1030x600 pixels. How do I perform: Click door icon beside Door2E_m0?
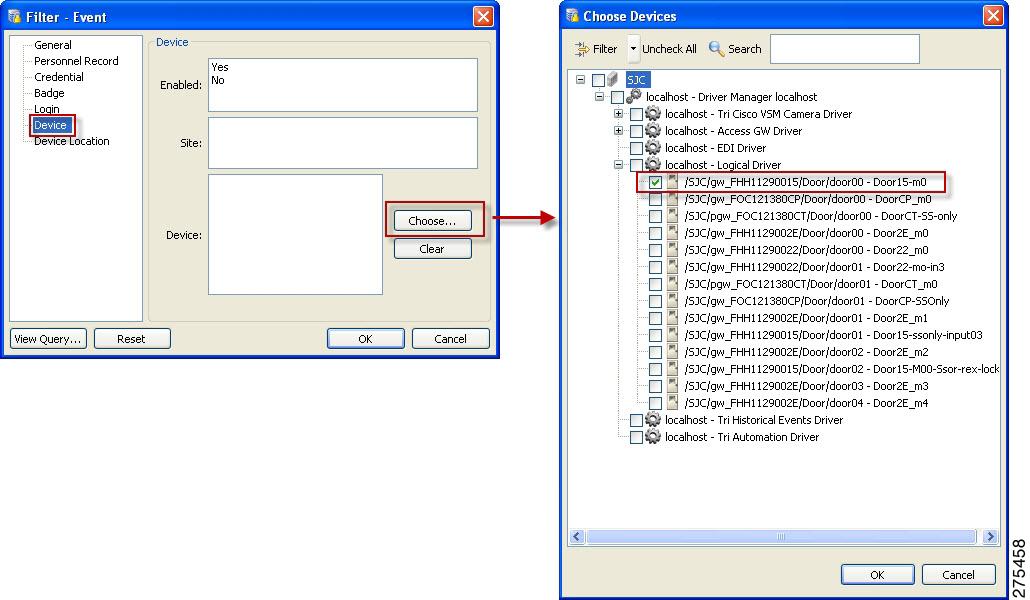click(x=672, y=233)
